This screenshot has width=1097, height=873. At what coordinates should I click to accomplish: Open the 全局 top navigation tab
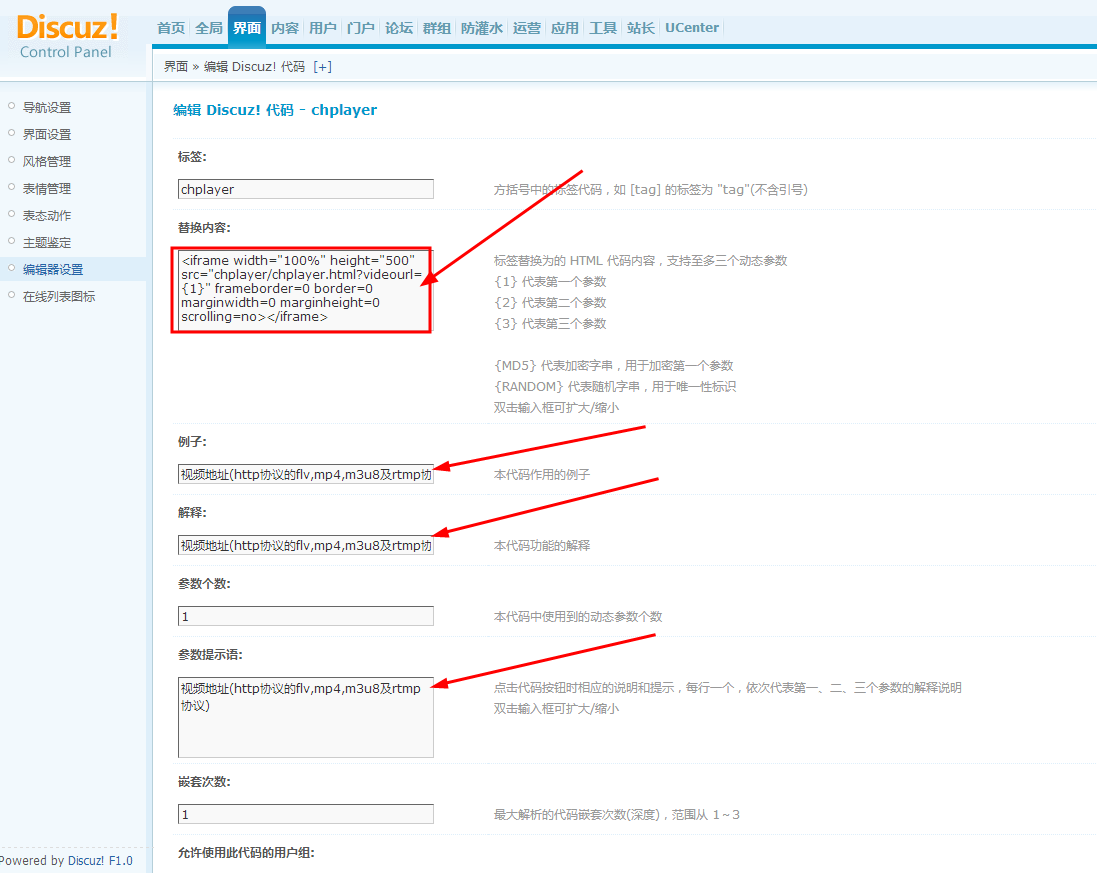(x=208, y=28)
